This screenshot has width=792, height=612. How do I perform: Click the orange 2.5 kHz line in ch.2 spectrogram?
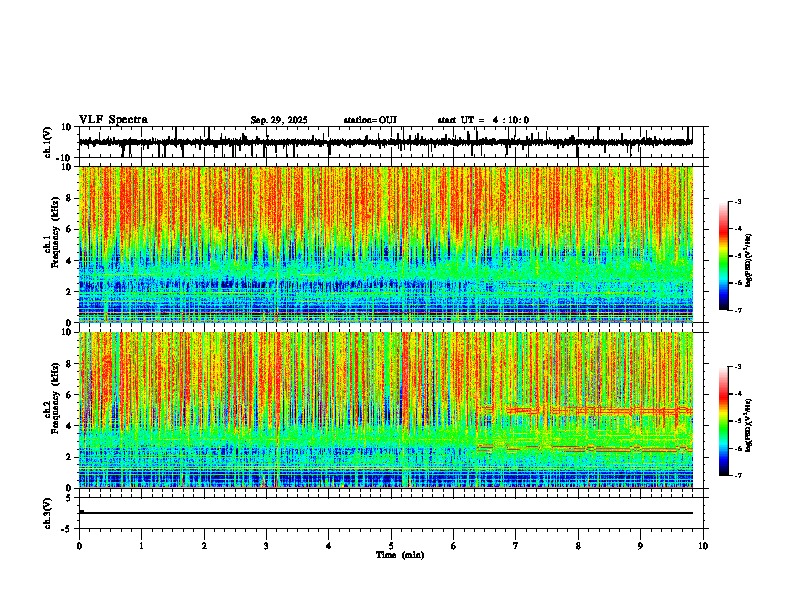click(585, 448)
